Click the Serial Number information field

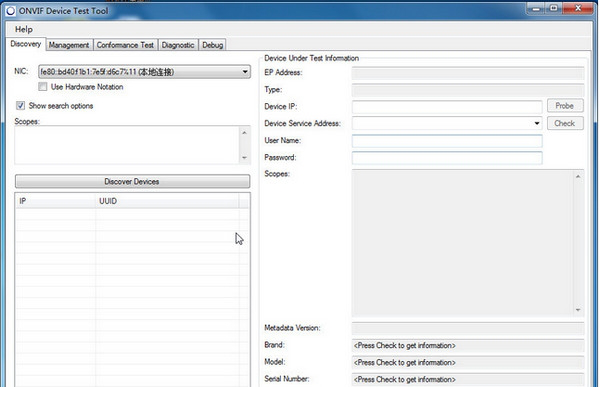(468, 379)
